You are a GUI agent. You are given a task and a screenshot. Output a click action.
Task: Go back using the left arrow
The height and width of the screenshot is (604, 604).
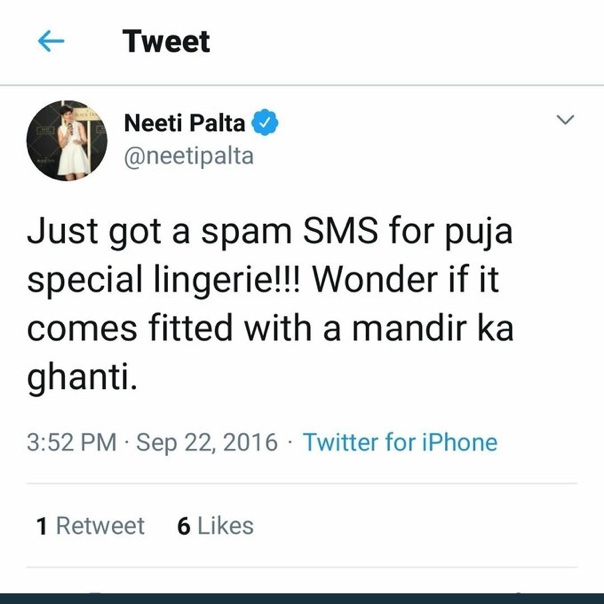click(x=50, y=41)
